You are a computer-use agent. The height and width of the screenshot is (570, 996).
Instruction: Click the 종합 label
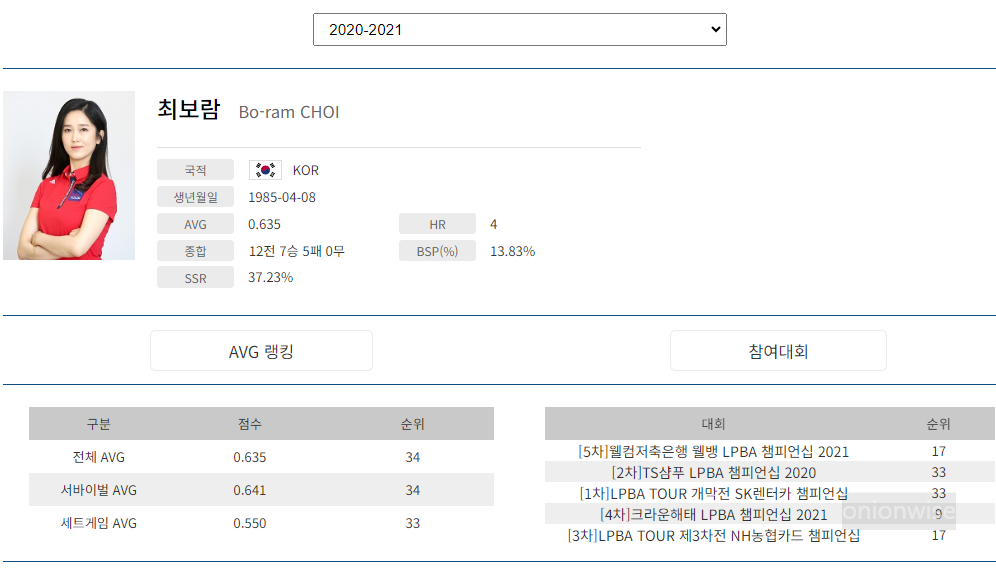click(x=196, y=251)
